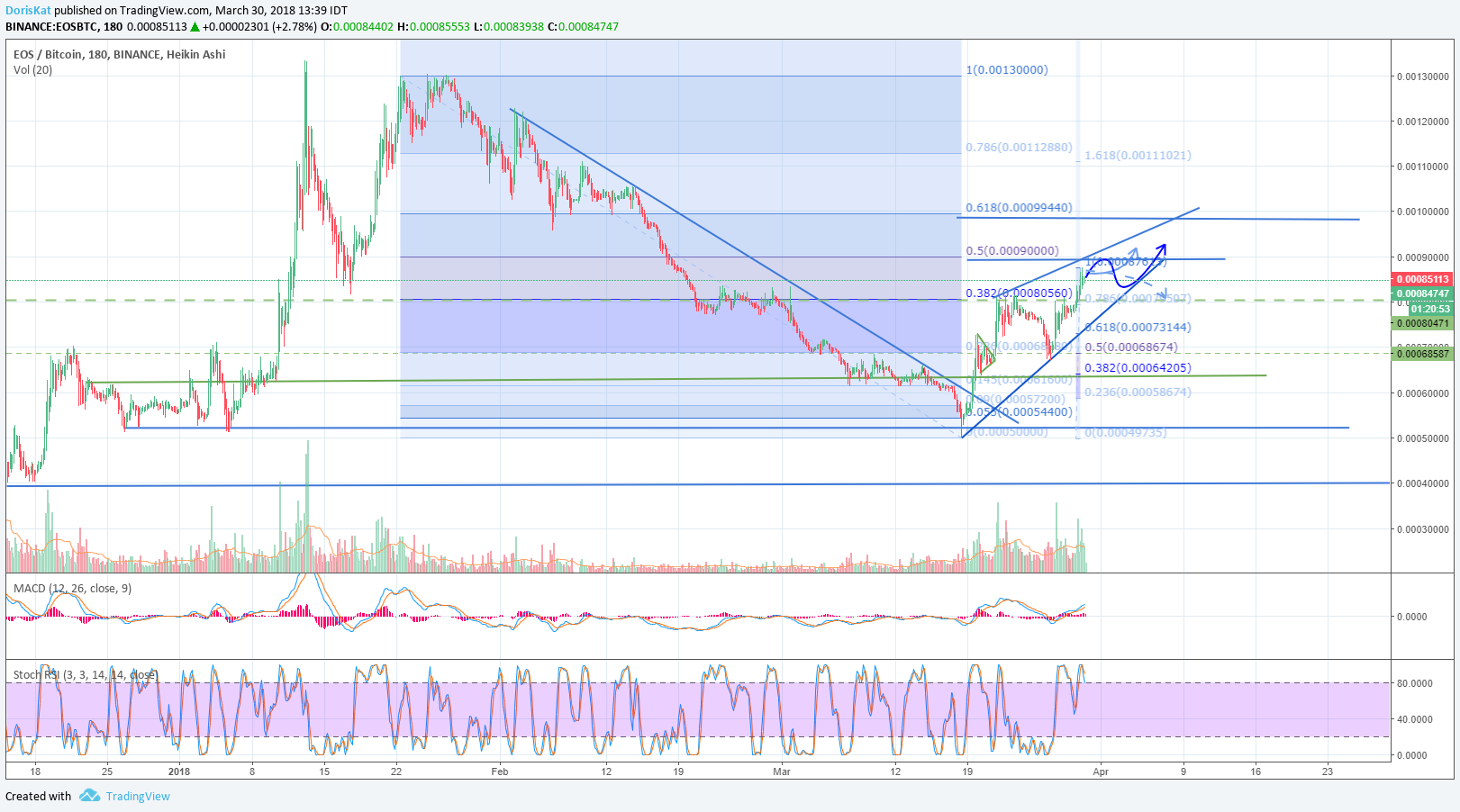Viewport: 1460px width, 812px height.
Task: Click 0.00130000 on the price axis
Action: tap(1423, 77)
